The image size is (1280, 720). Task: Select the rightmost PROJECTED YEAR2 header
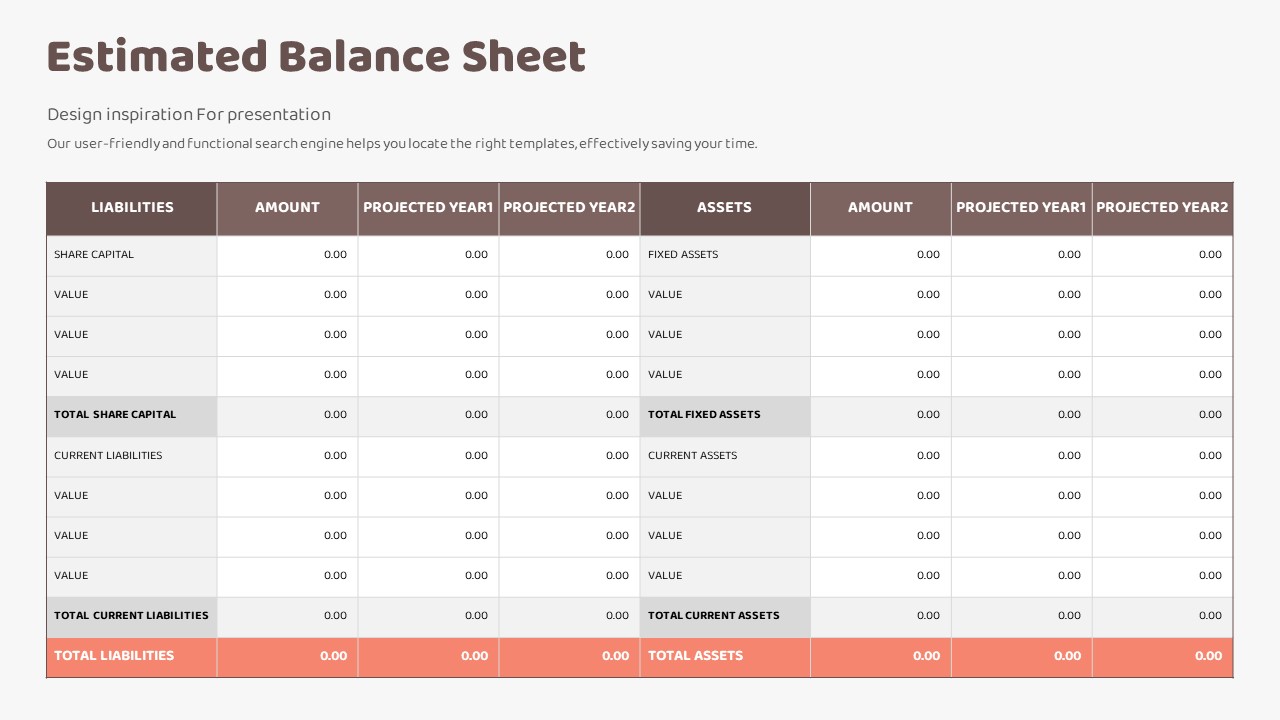(x=1162, y=208)
